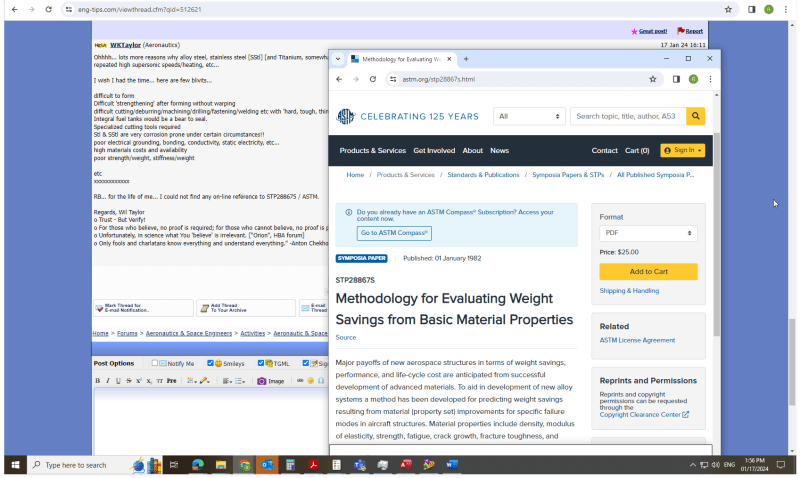Insert a smiley emoticon from editor toolbar
This screenshot has width=800, height=478.
pos(310,381)
